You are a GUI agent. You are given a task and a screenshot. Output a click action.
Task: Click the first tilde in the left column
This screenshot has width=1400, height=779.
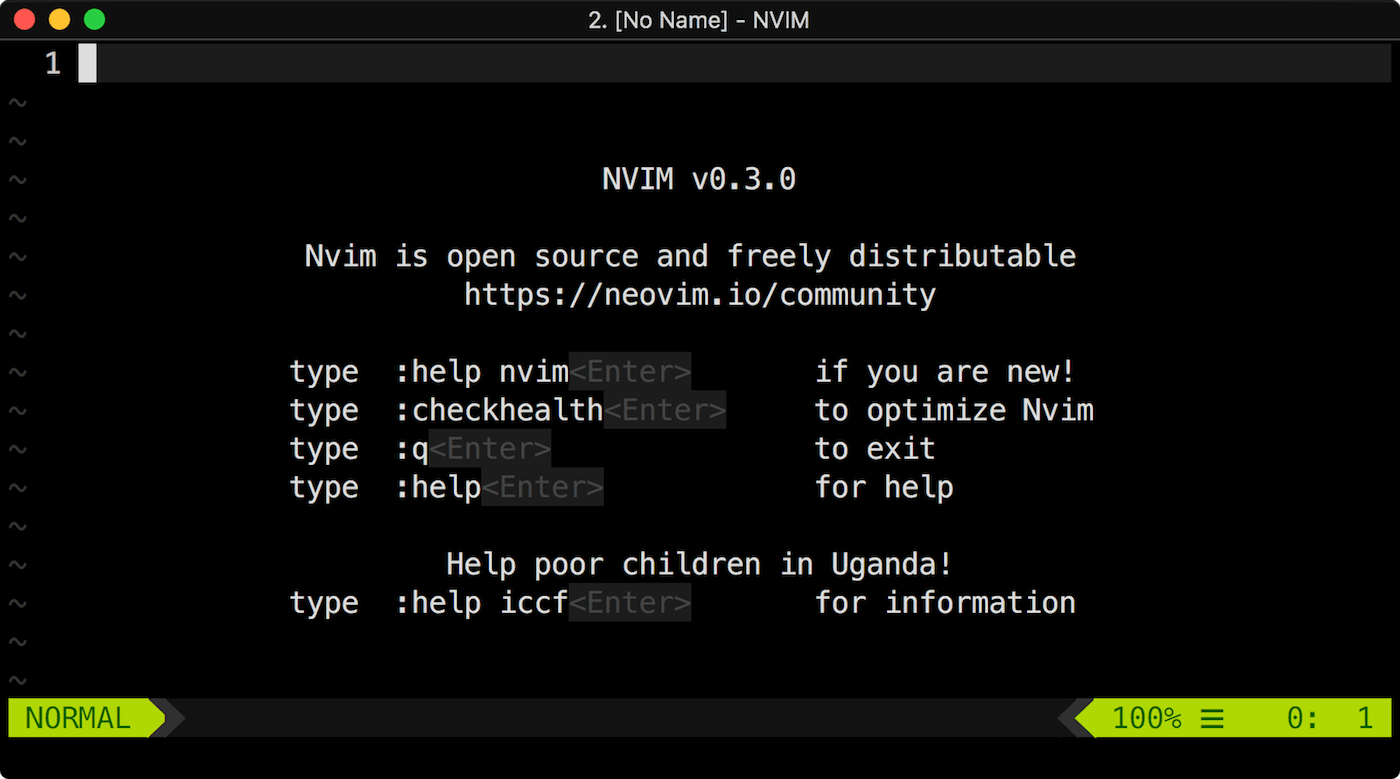(17, 101)
